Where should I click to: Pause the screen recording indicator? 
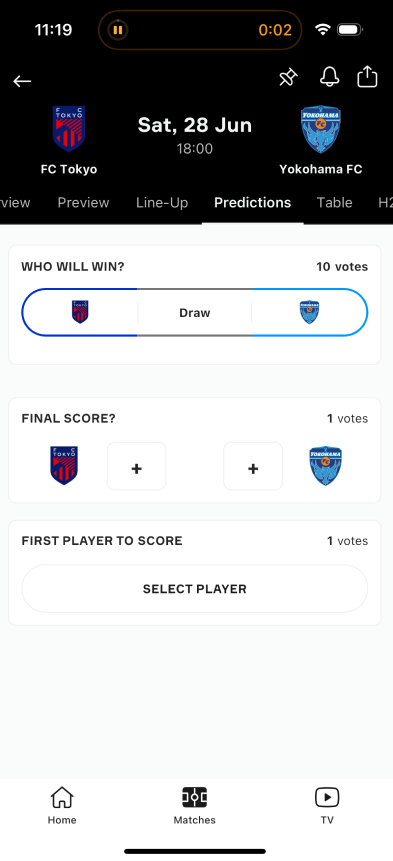point(117,30)
